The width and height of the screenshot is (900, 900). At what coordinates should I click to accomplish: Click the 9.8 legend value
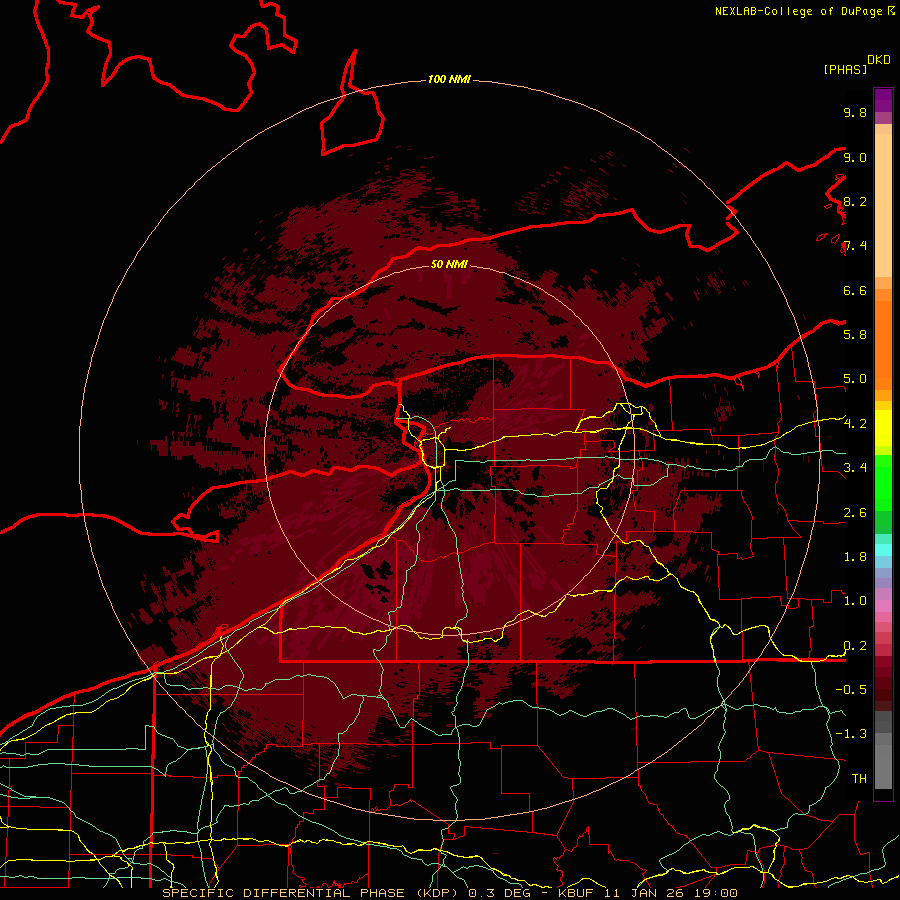click(x=855, y=112)
